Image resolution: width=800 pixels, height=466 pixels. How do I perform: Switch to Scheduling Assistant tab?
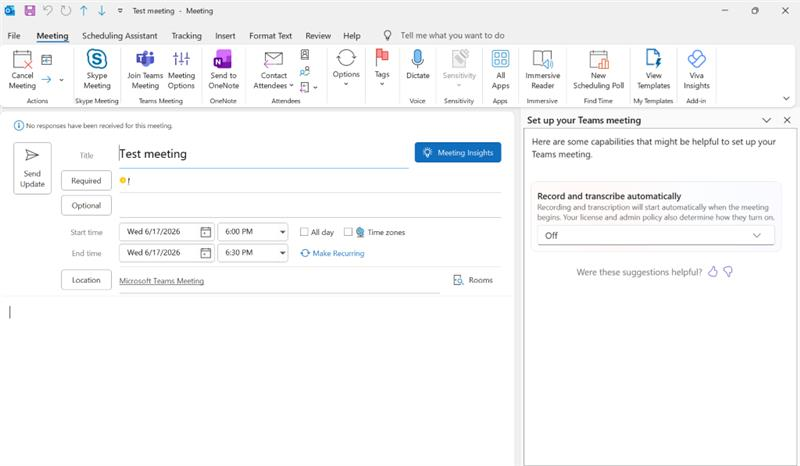coord(119,36)
